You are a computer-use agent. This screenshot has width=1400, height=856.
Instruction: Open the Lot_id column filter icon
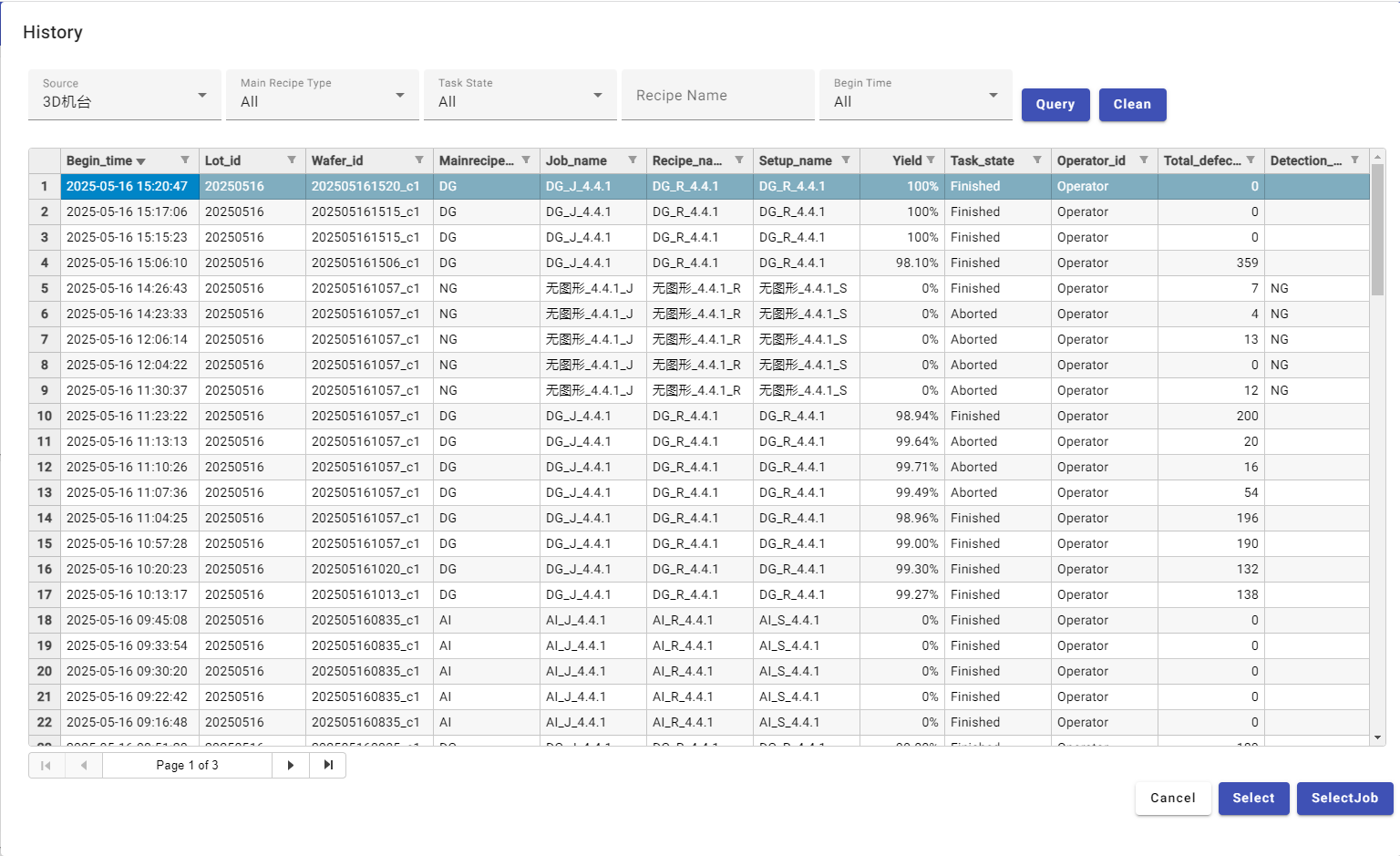tap(292, 160)
